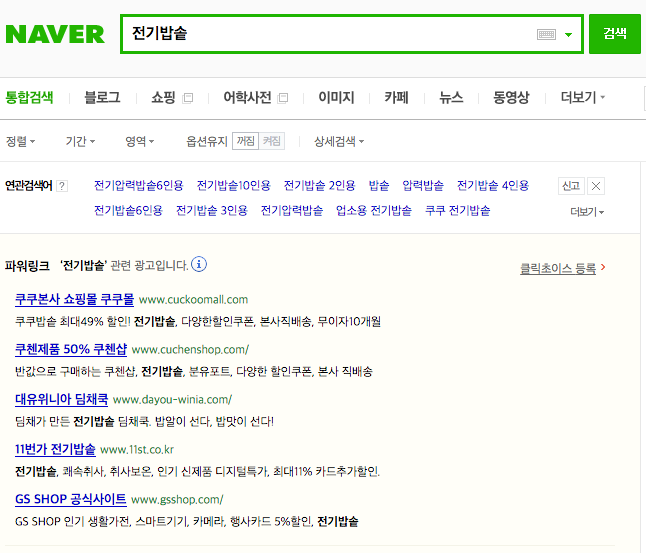
Task: Expand the 상세검색 dropdown
Action: pyautogui.click(x=339, y=141)
